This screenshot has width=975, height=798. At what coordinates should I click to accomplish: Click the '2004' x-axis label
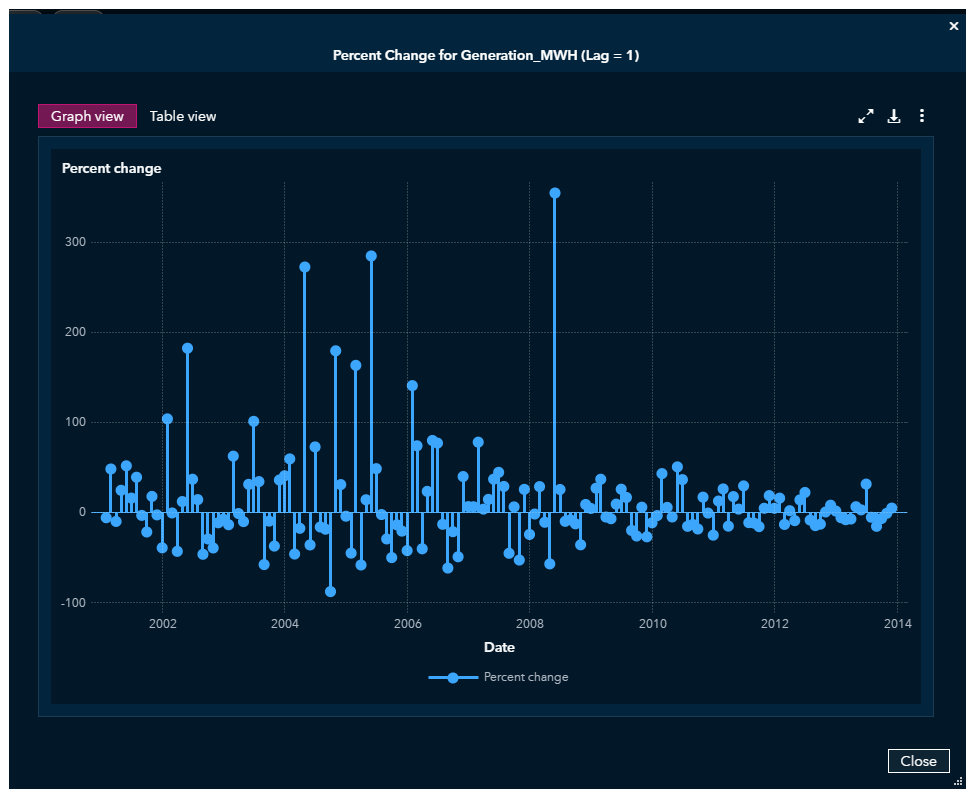(285, 624)
